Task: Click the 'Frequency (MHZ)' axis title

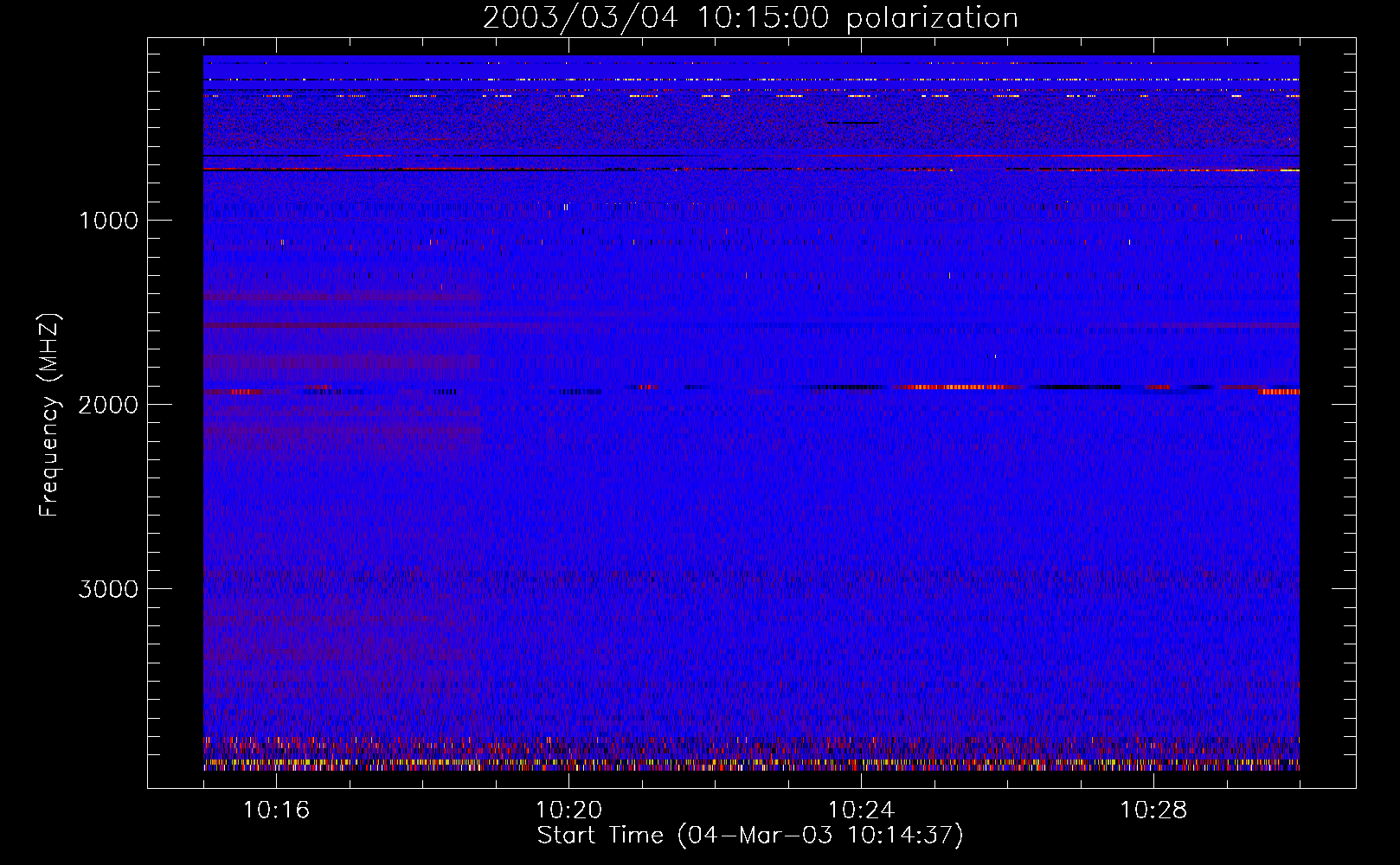Action: [48, 415]
